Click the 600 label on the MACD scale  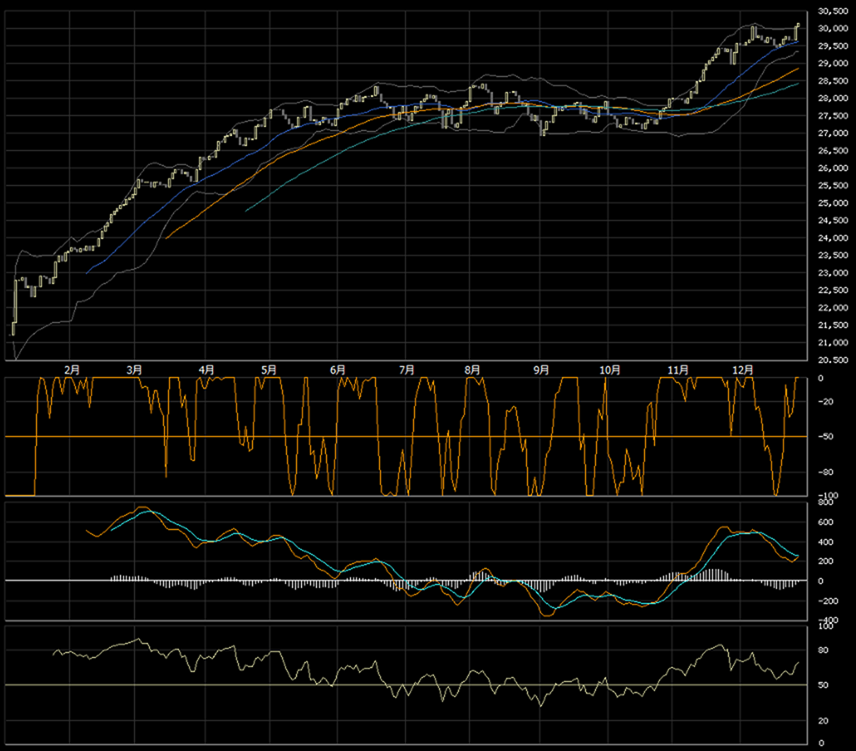click(x=825, y=522)
